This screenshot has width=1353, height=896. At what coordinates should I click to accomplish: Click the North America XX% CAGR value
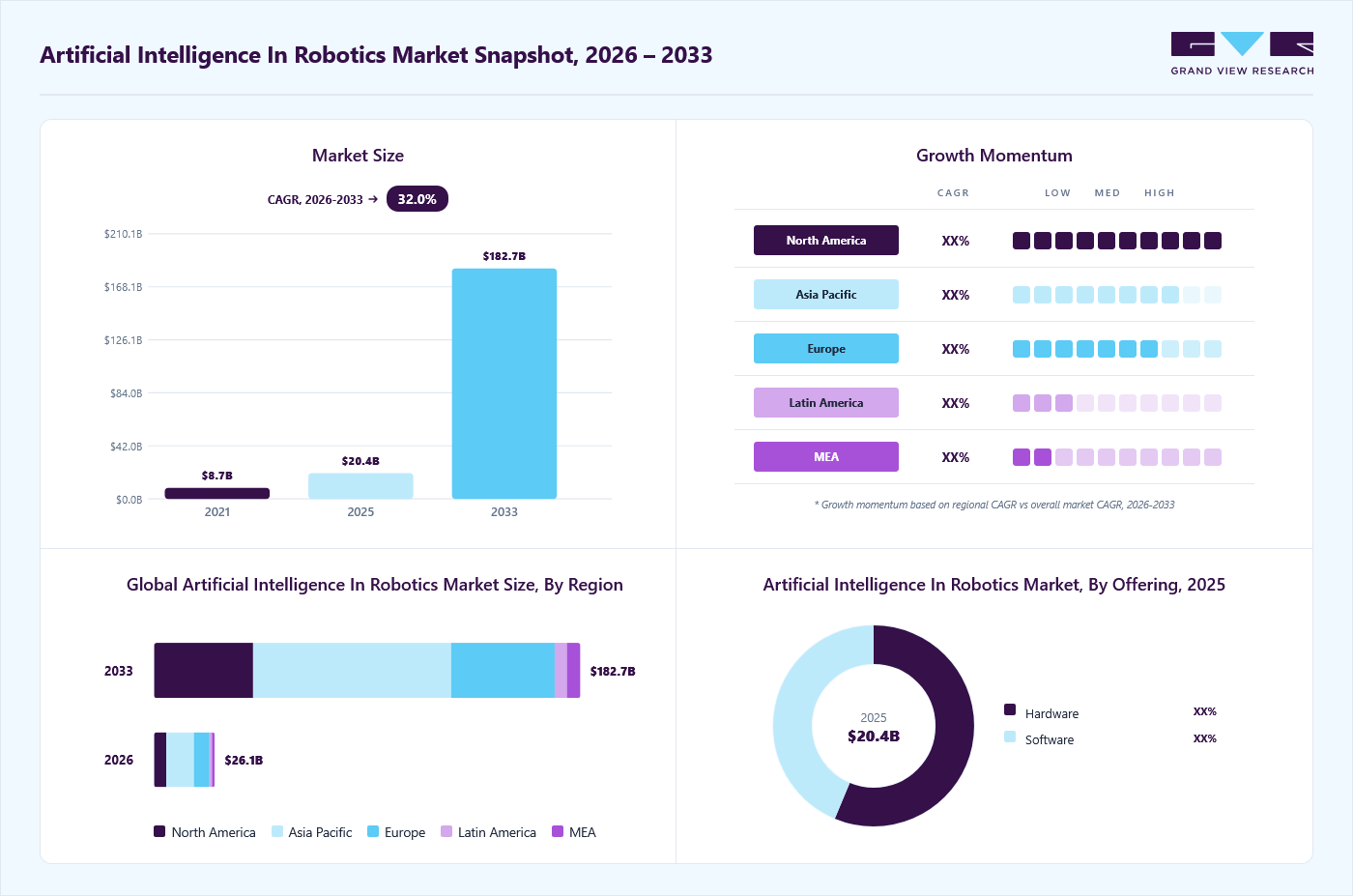[x=956, y=241]
